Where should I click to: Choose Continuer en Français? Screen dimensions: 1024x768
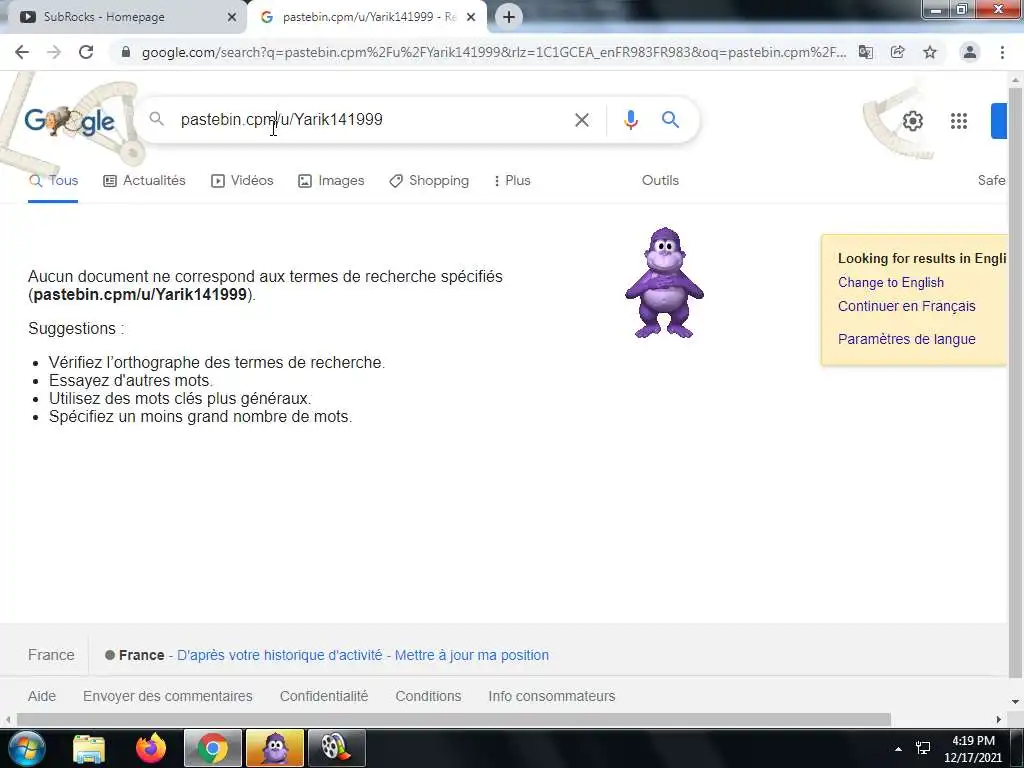pos(906,306)
